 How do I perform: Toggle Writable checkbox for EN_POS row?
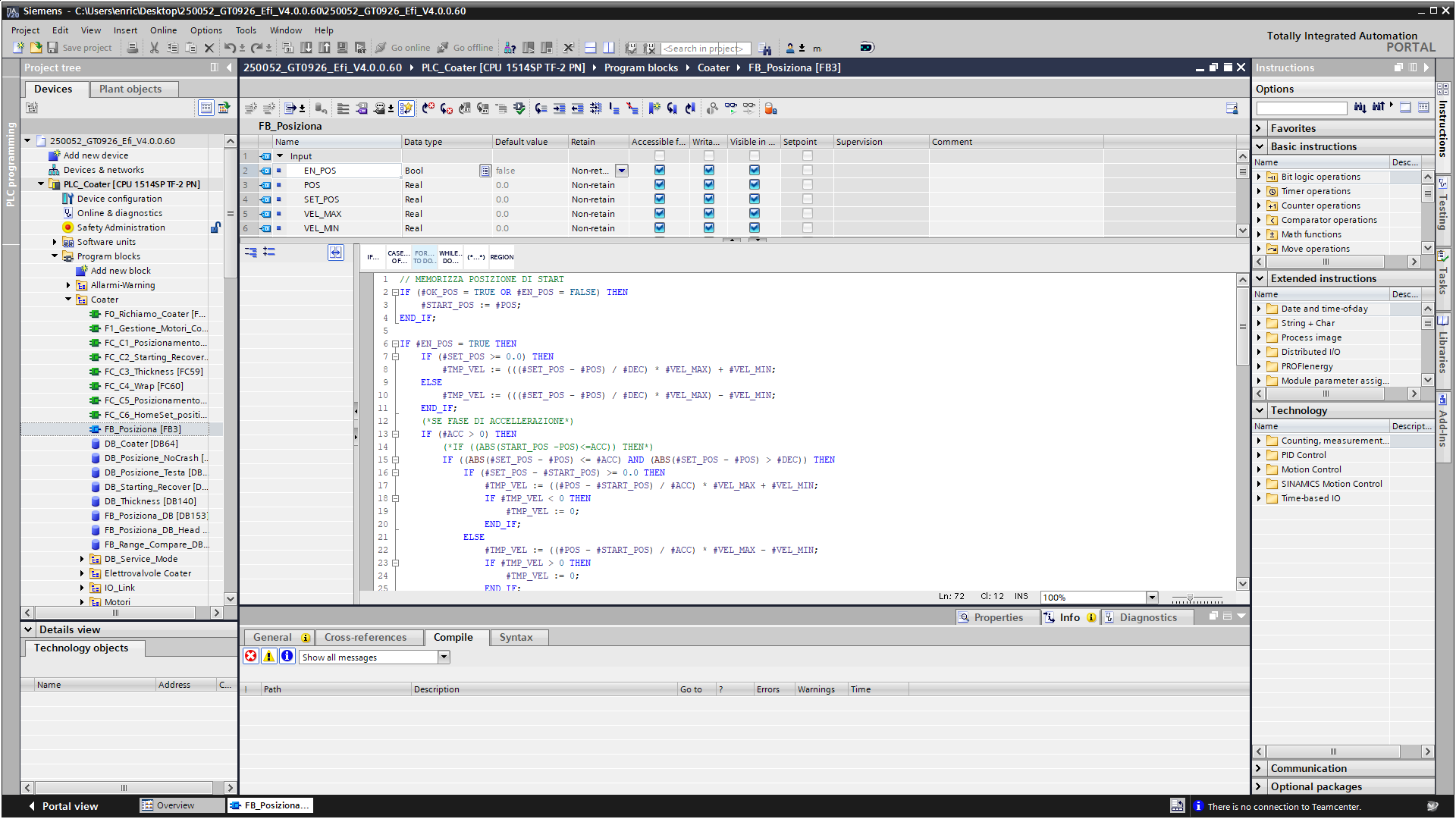click(709, 171)
